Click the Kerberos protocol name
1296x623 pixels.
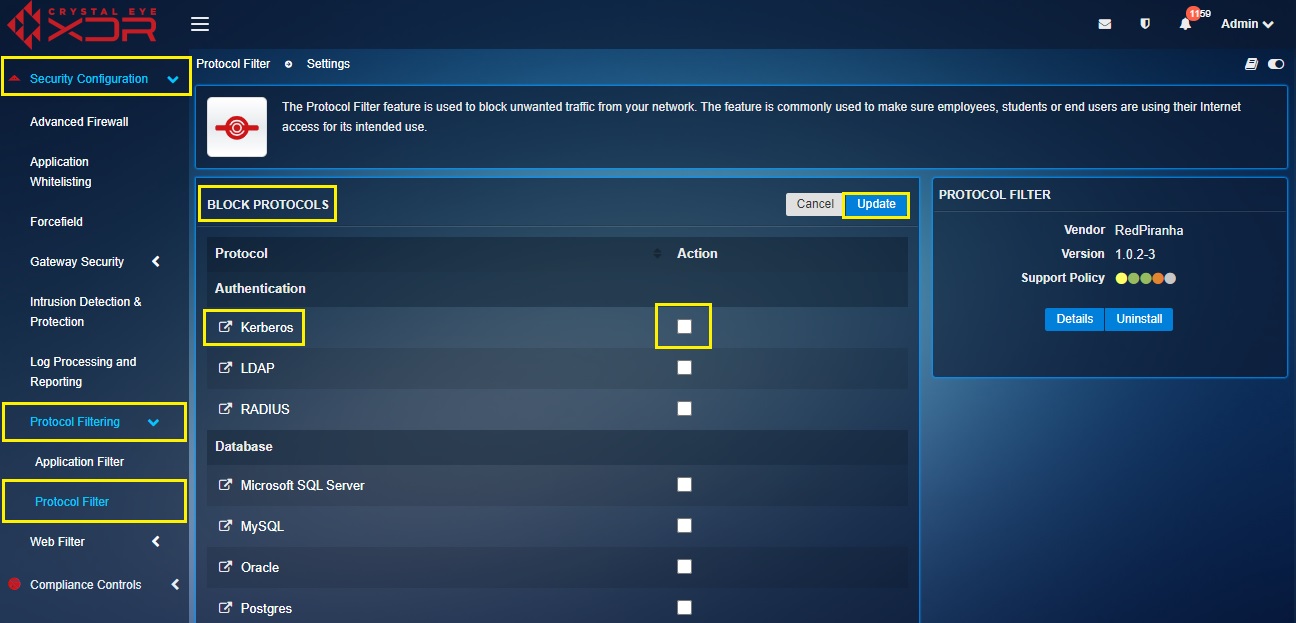pos(266,327)
